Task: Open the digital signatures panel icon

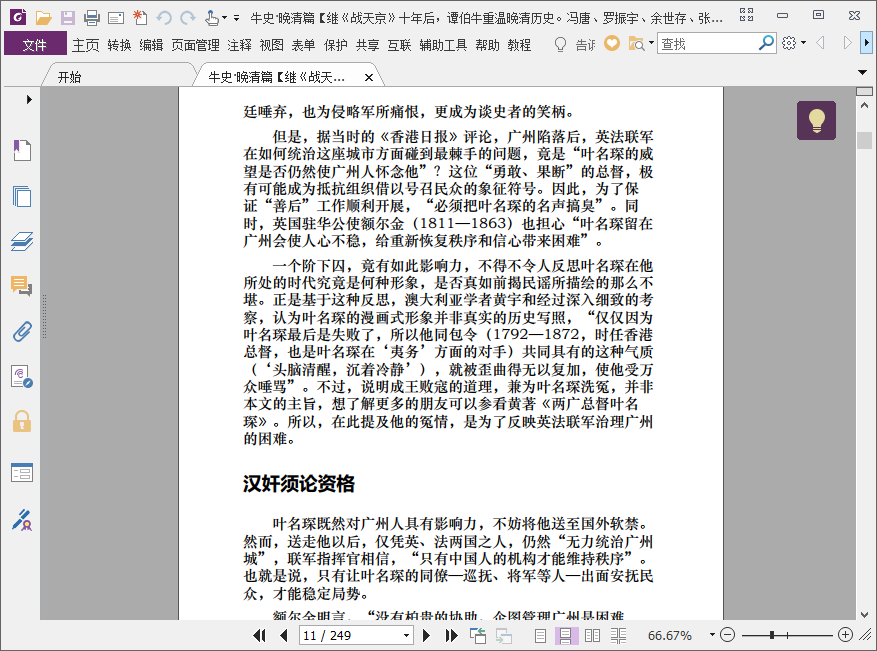Action: 22,377
